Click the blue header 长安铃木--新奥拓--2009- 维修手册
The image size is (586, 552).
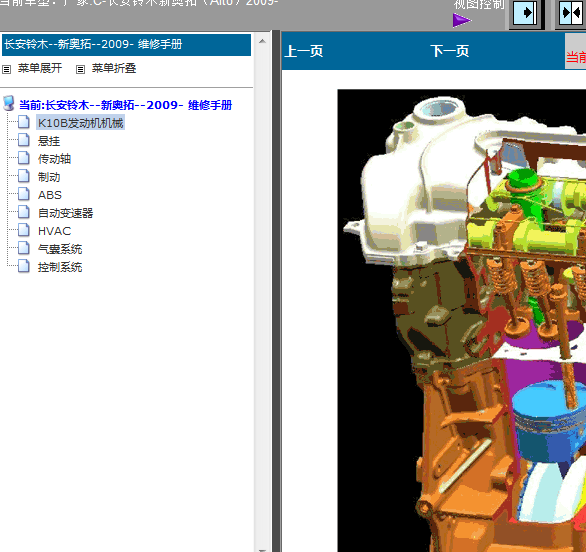[x=126, y=45]
